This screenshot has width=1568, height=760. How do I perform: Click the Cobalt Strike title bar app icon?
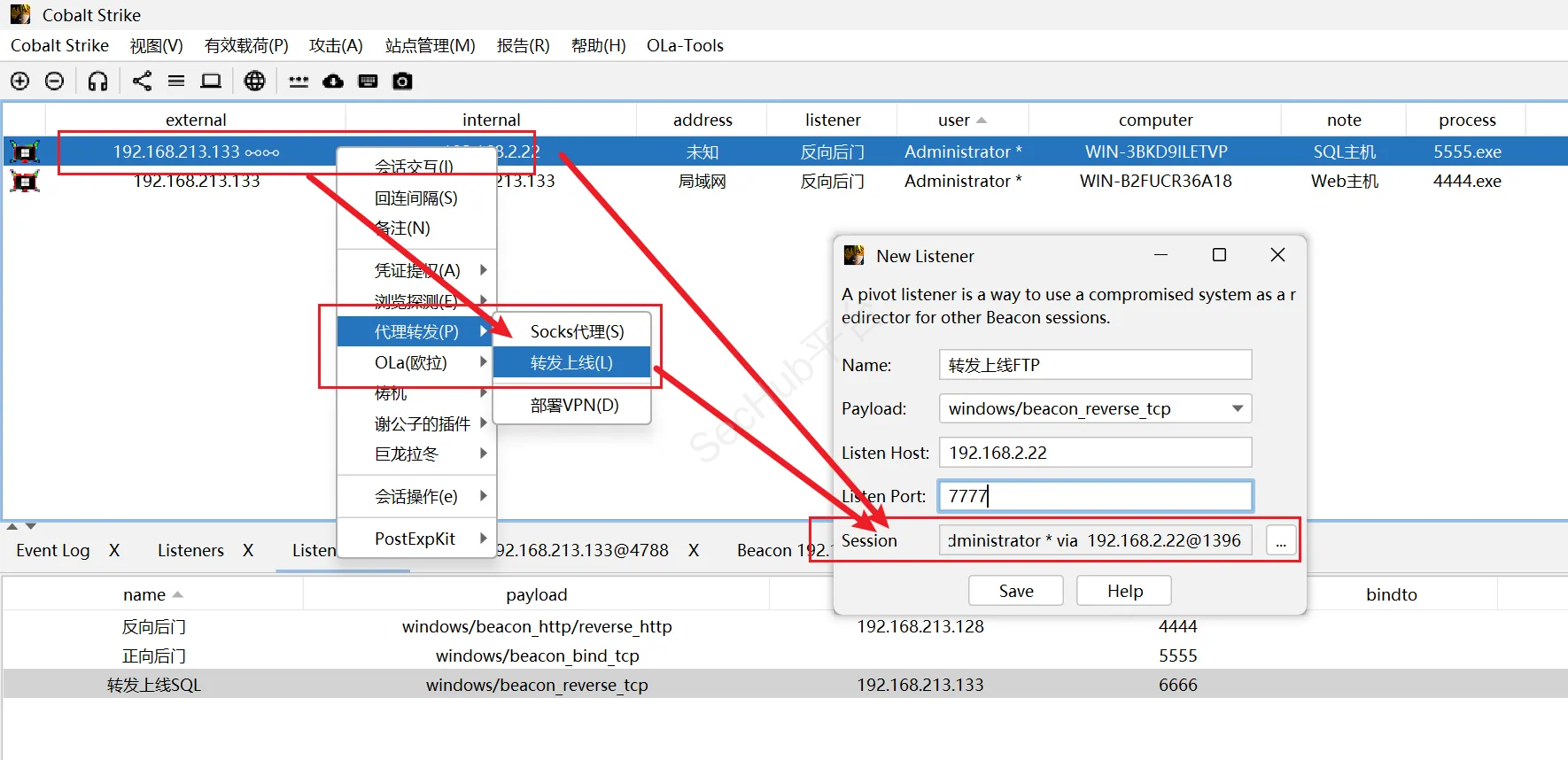tap(20, 14)
